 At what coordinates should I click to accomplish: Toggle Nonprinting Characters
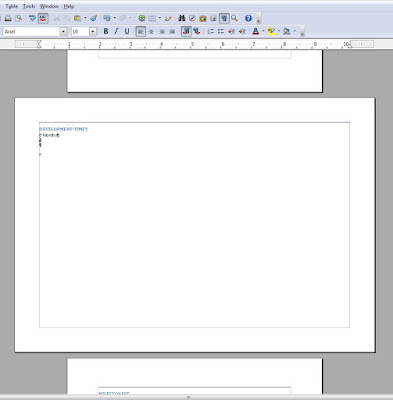224,18
